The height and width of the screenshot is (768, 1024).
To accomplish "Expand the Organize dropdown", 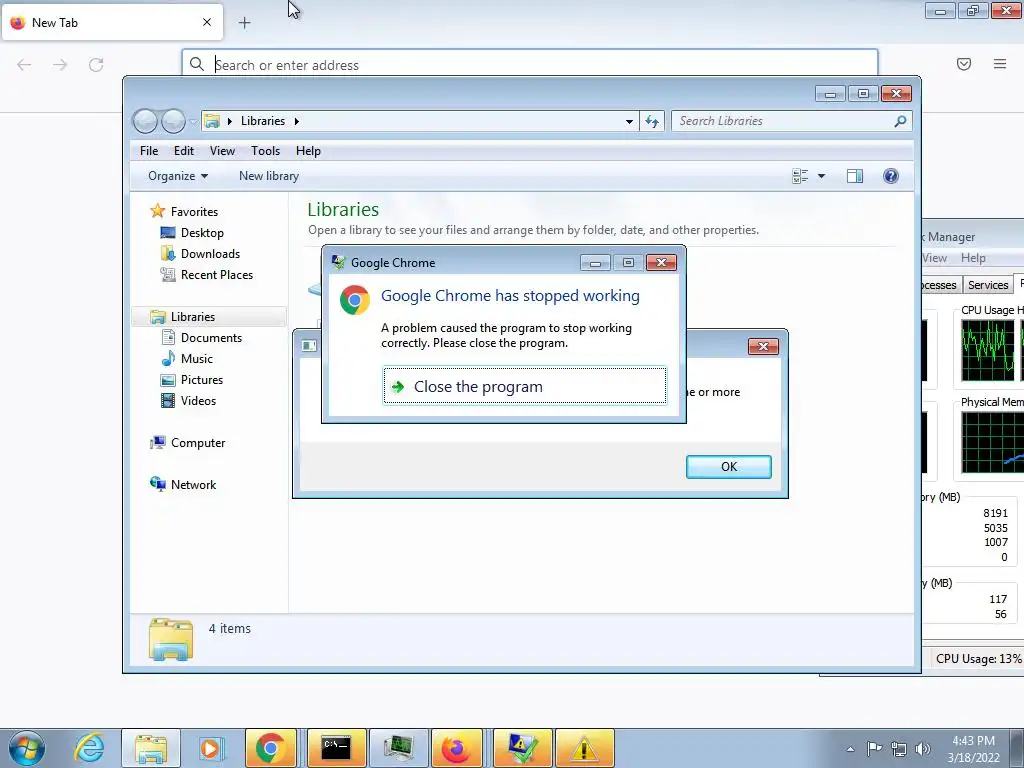I will [178, 176].
